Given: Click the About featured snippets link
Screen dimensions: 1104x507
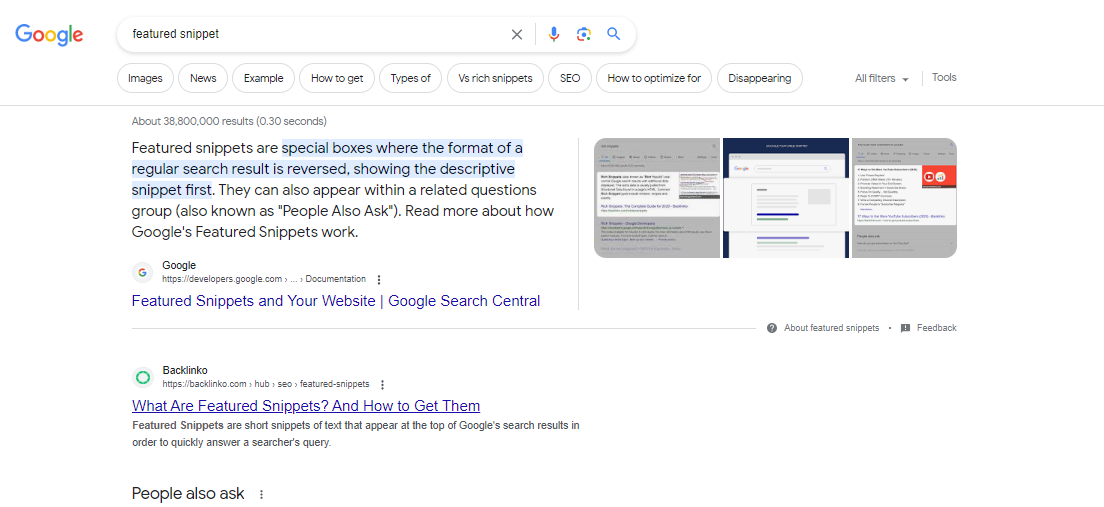Looking at the screenshot, I should [832, 328].
